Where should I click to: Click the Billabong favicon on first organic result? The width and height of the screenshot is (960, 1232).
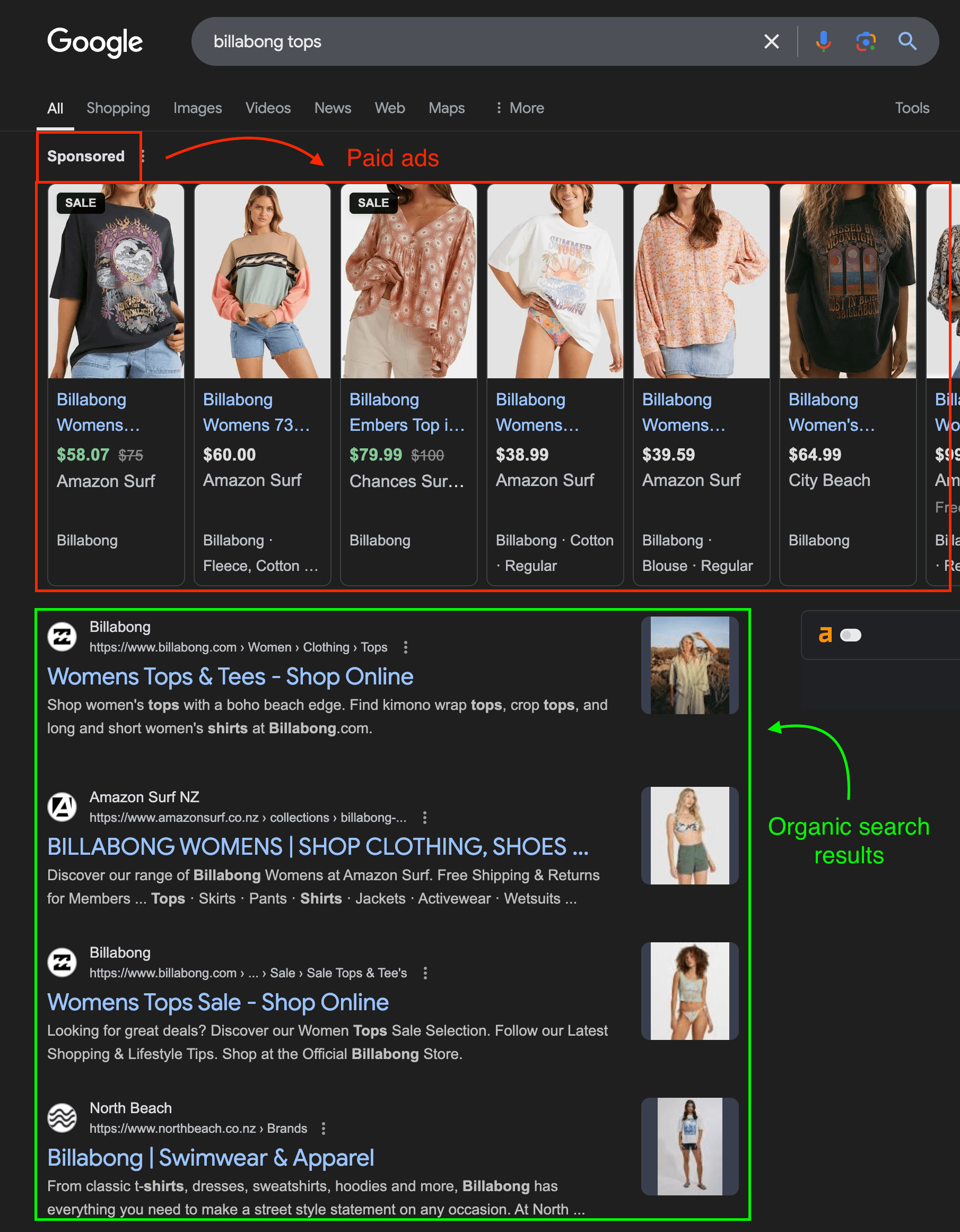(x=62, y=637)
